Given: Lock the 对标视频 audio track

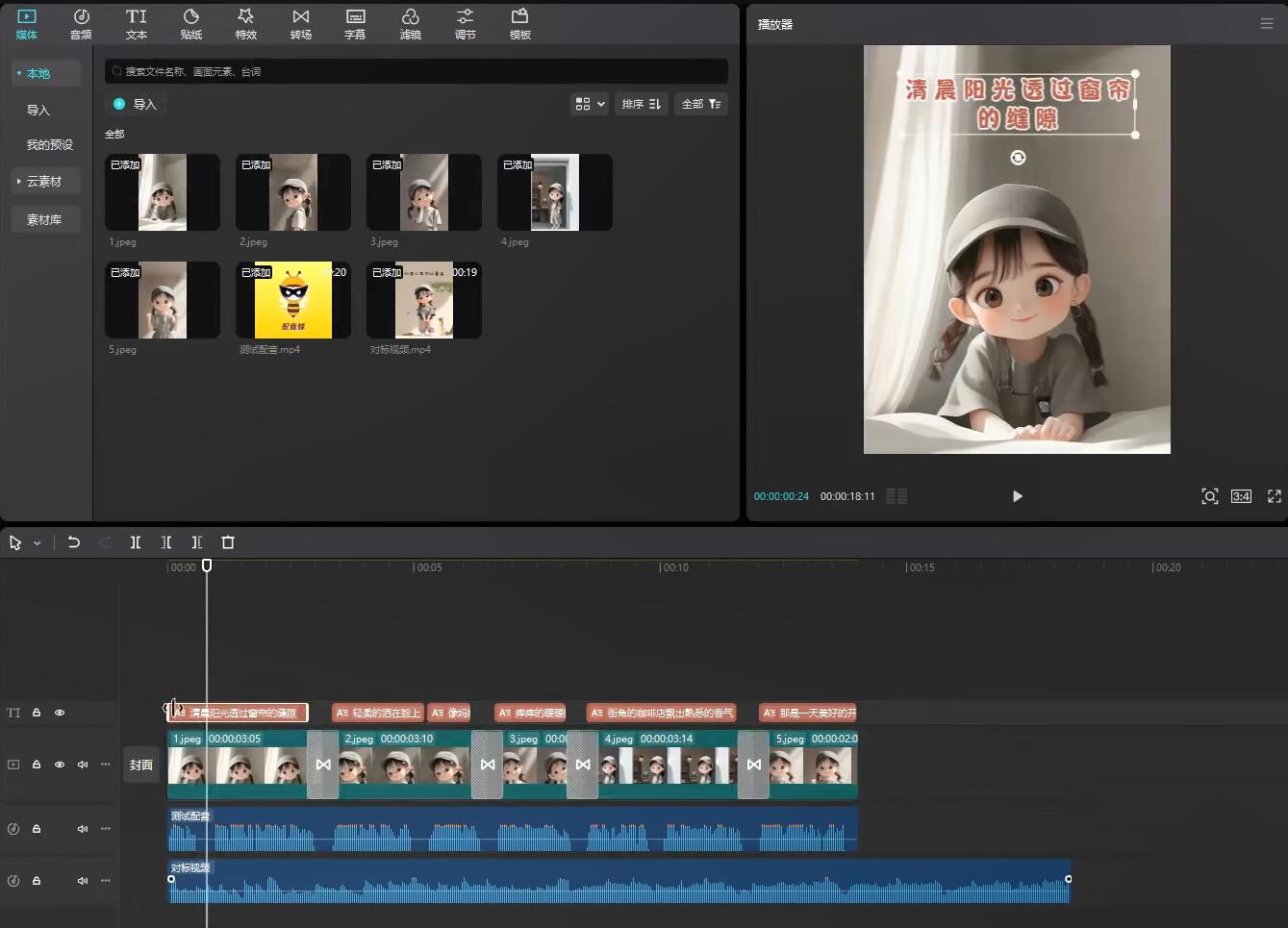Looking at the screenshot, I should tap(37, 881).
